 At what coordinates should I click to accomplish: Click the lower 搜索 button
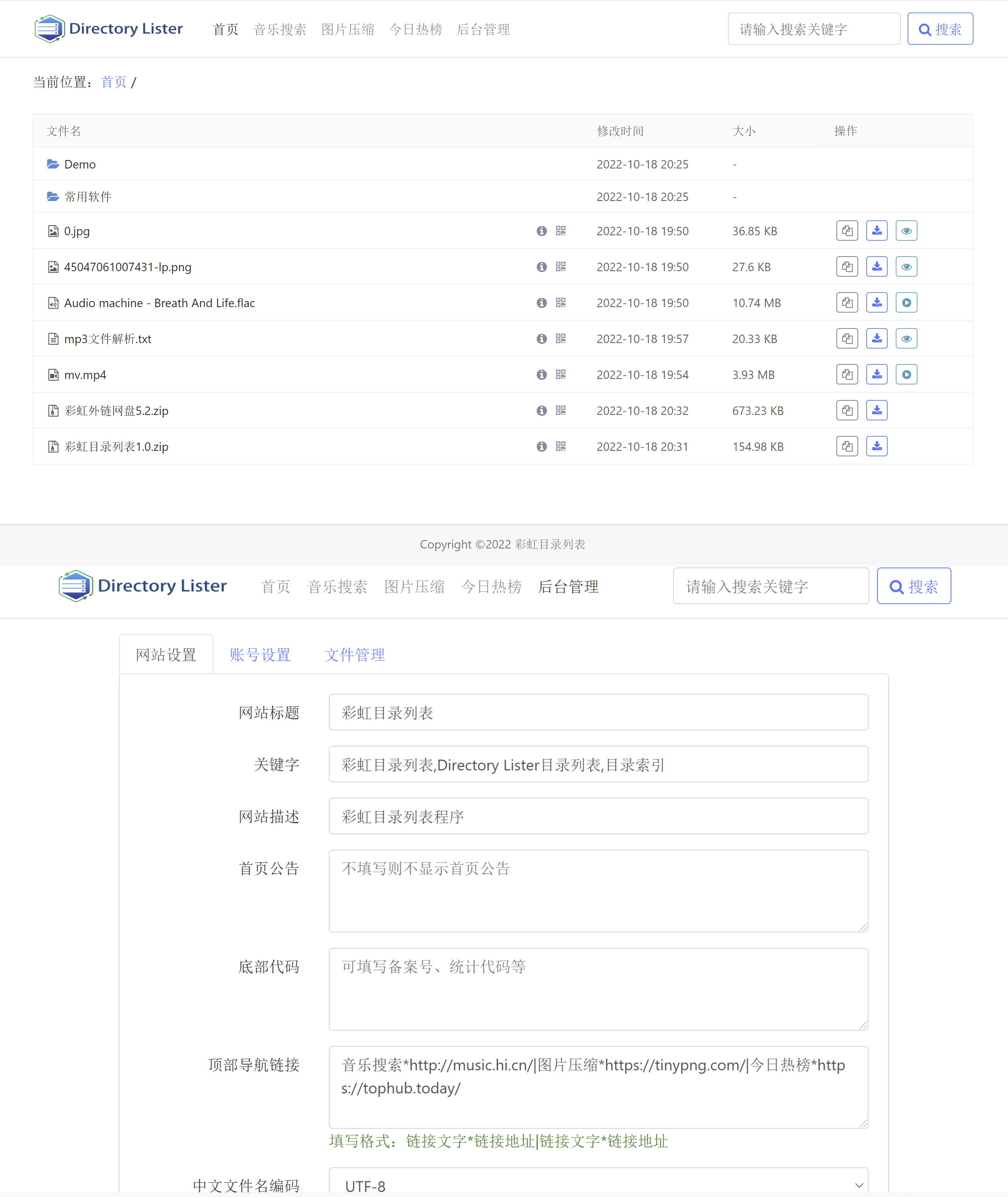(914, 586)
